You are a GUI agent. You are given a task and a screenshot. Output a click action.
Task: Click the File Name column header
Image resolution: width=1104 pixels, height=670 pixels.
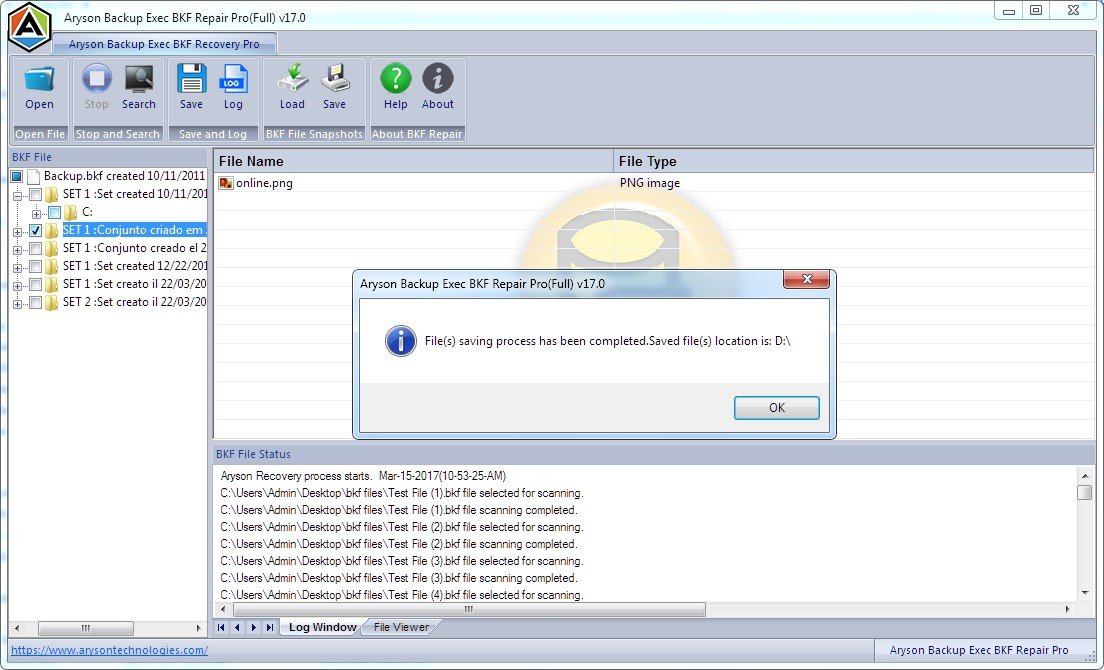413,161
